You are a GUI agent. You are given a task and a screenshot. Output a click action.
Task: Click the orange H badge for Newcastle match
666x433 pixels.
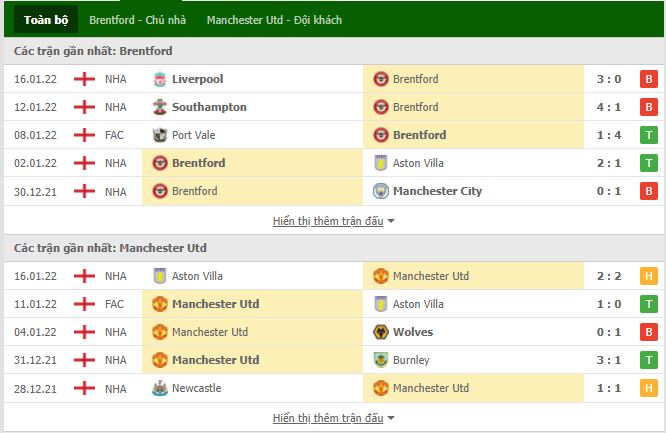pyautogui.click(x=649, y=388)
